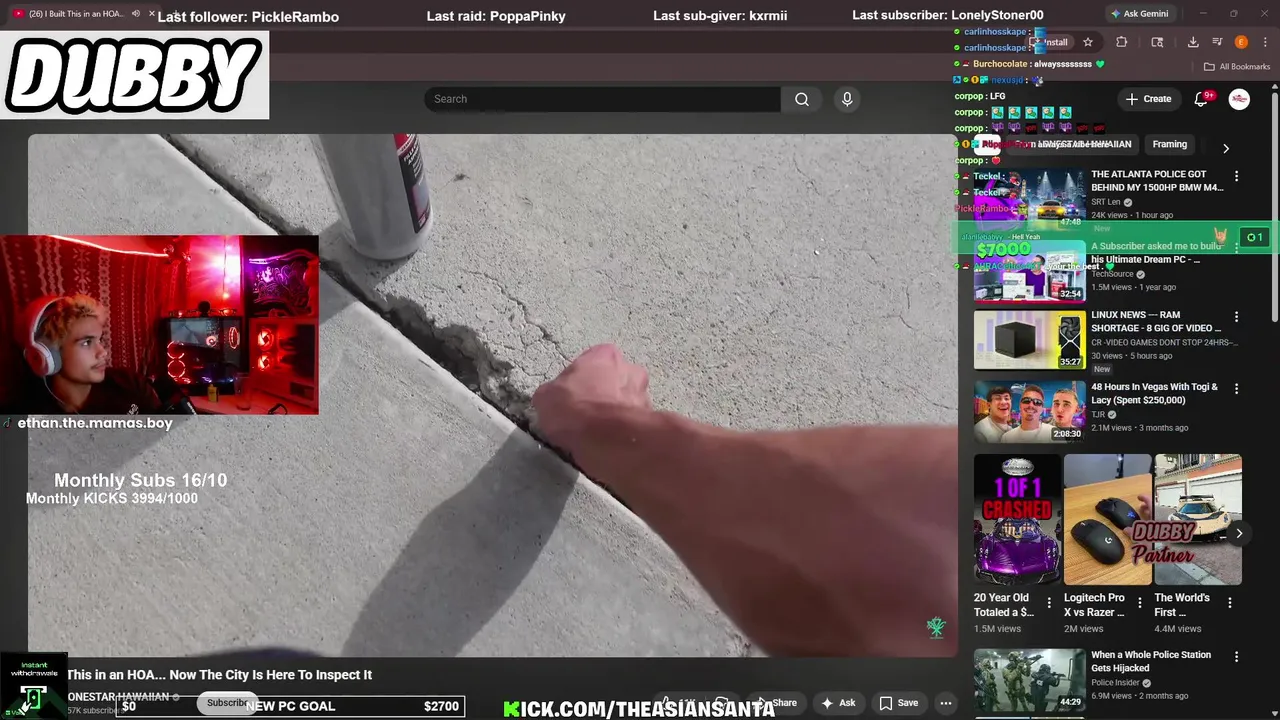The image size is (1280, 720).
Task: Open the YouTube notifications bell
Action: coord(1202,99)
